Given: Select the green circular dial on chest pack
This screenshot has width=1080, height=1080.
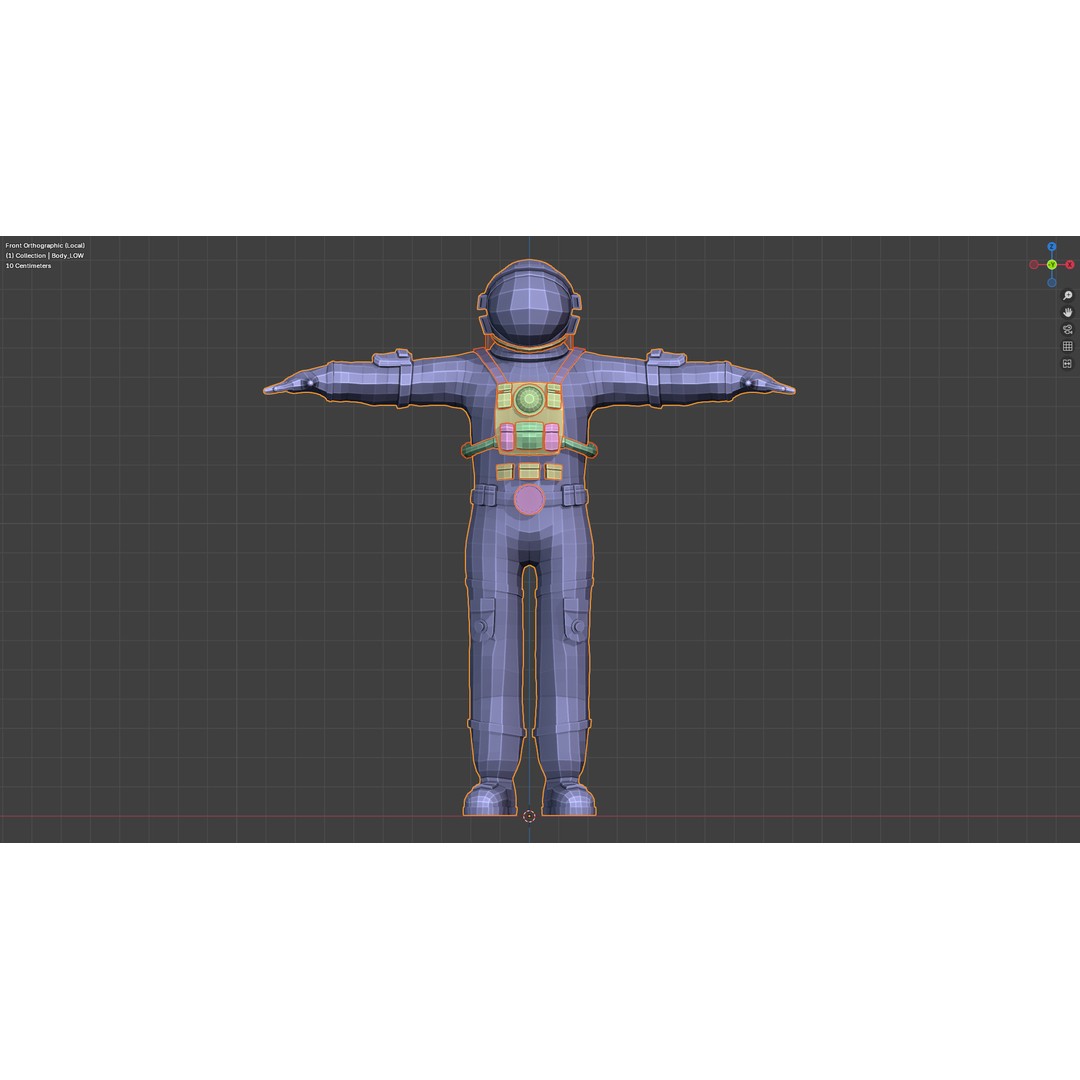Looking at the screenshot, I should 529,398.
